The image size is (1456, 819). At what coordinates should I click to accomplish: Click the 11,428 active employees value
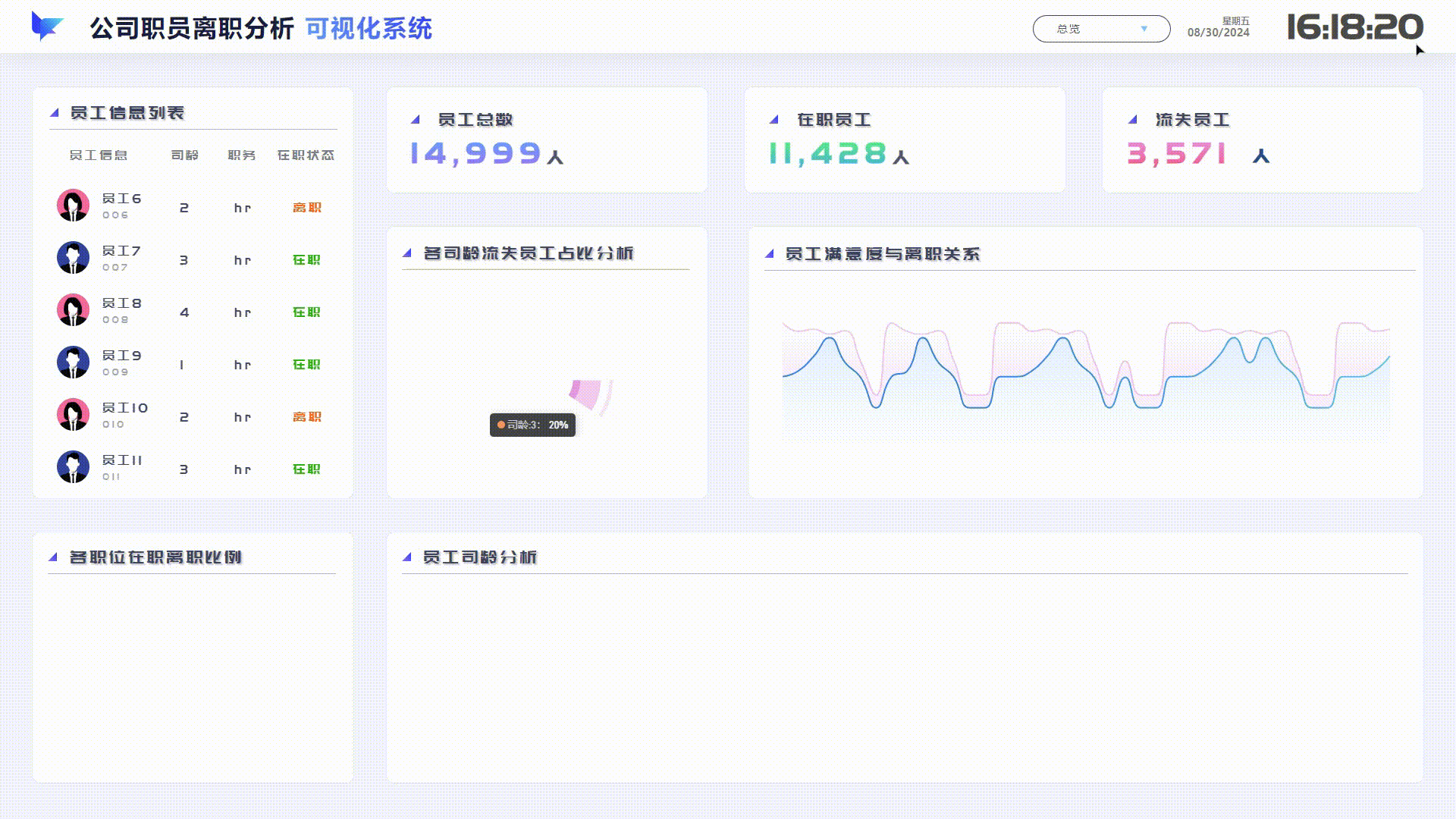pyautogui.click(x=827, y=154)
